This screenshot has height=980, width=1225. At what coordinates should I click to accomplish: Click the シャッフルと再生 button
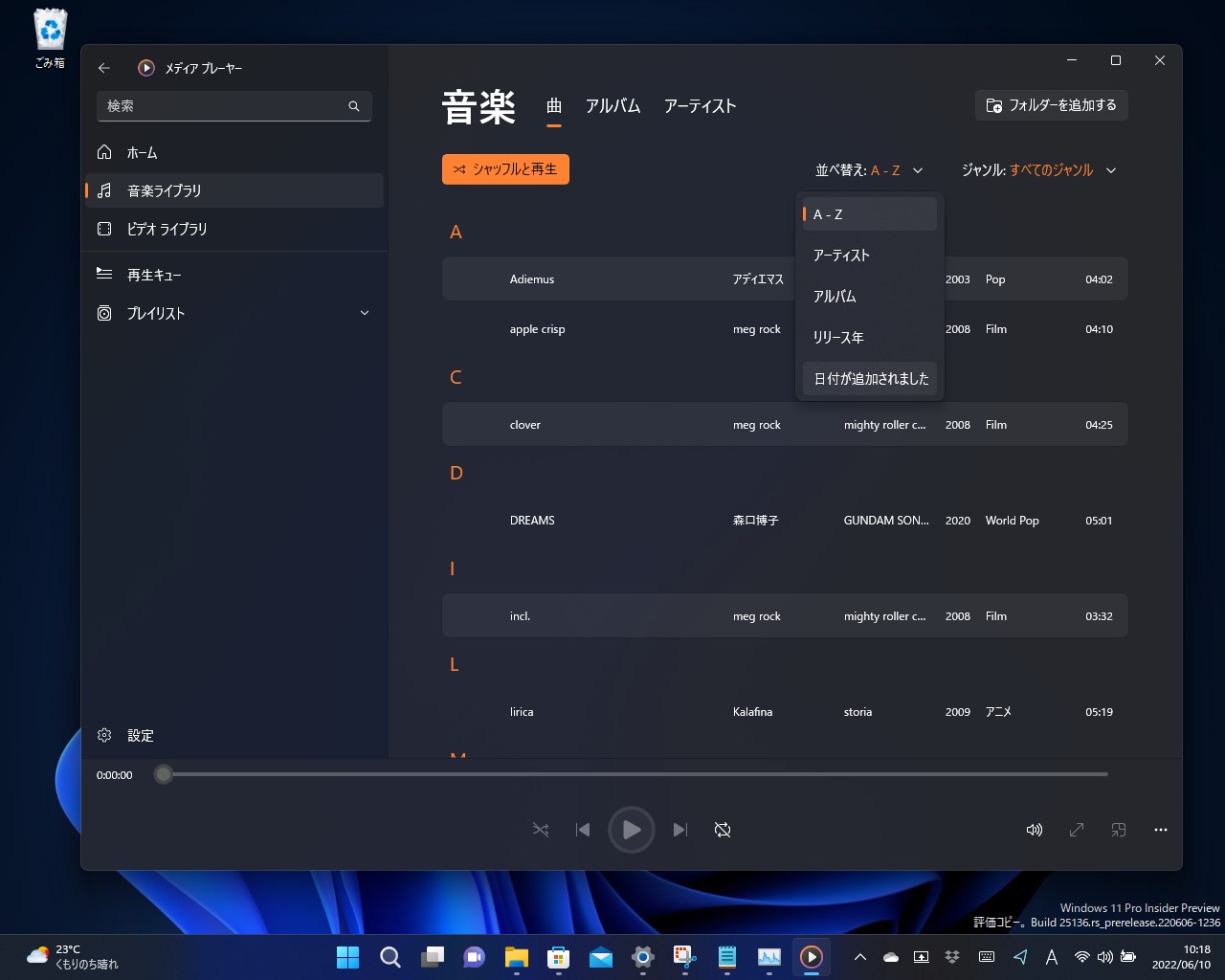click(x=505, y=168)
